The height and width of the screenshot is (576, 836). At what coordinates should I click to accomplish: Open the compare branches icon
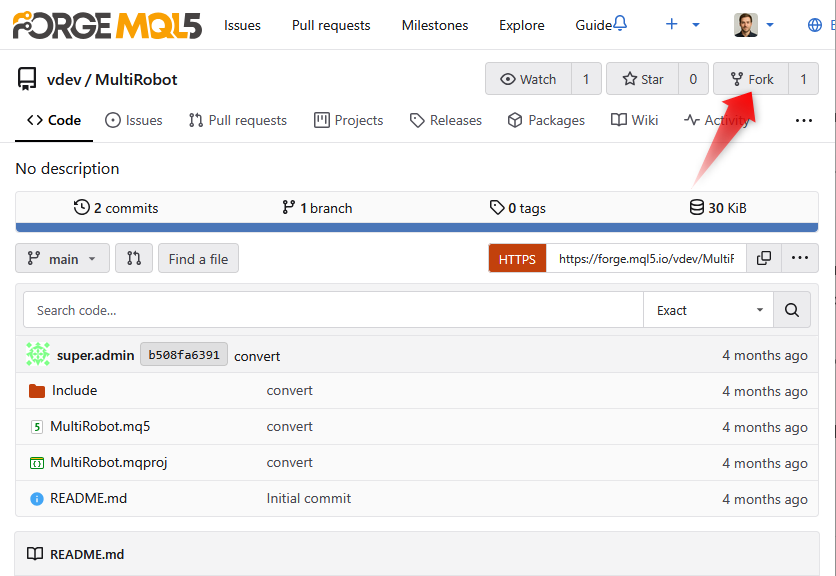[x=134, y=258]
